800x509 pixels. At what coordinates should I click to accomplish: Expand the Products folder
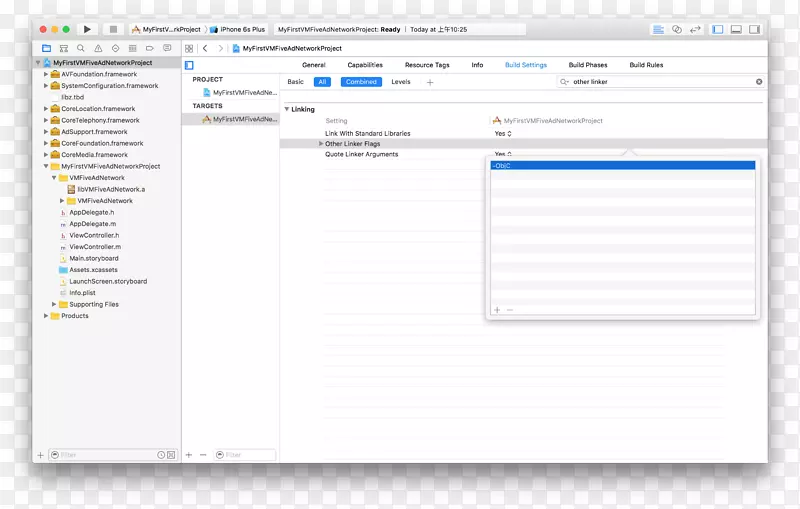46,316
